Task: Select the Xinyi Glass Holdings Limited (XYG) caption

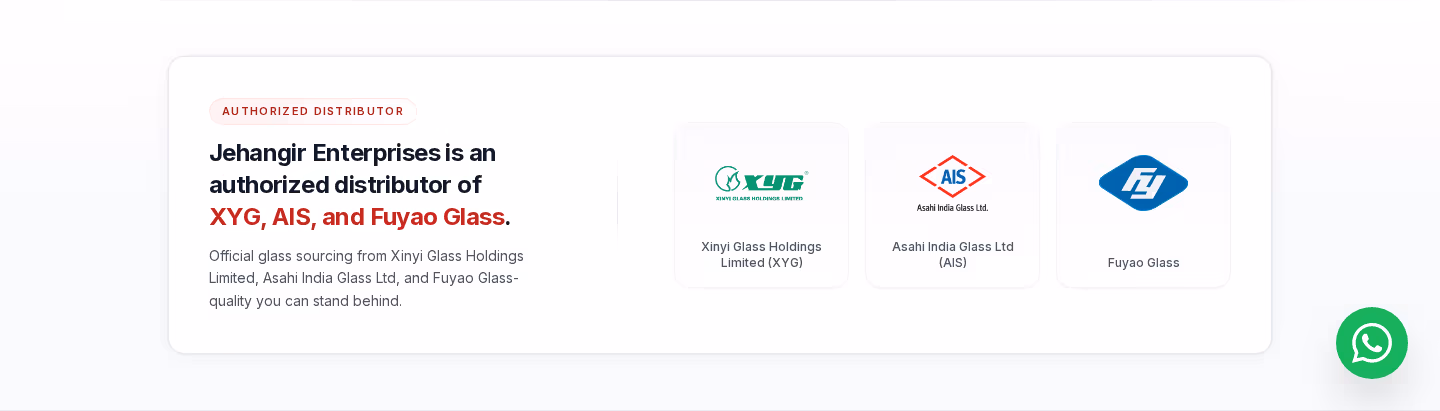Action: click(x=761, y=254)
